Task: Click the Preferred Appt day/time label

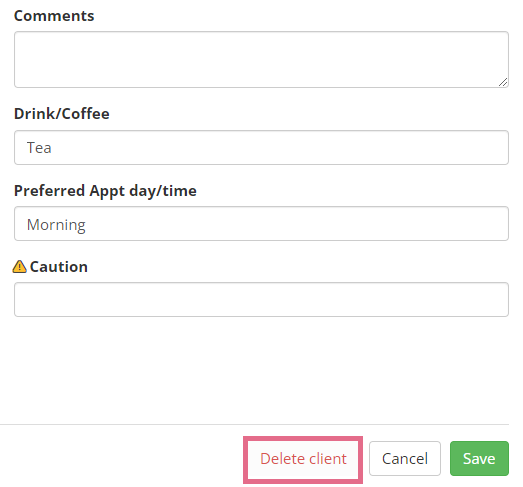Action: [105, 191]
